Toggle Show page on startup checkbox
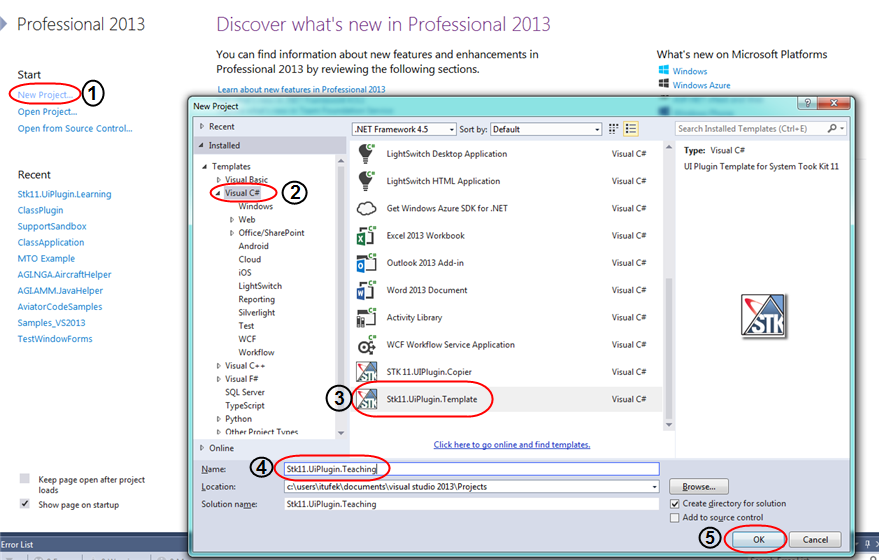The height and width of the screenshot is (560, 879). coord(25,504)
